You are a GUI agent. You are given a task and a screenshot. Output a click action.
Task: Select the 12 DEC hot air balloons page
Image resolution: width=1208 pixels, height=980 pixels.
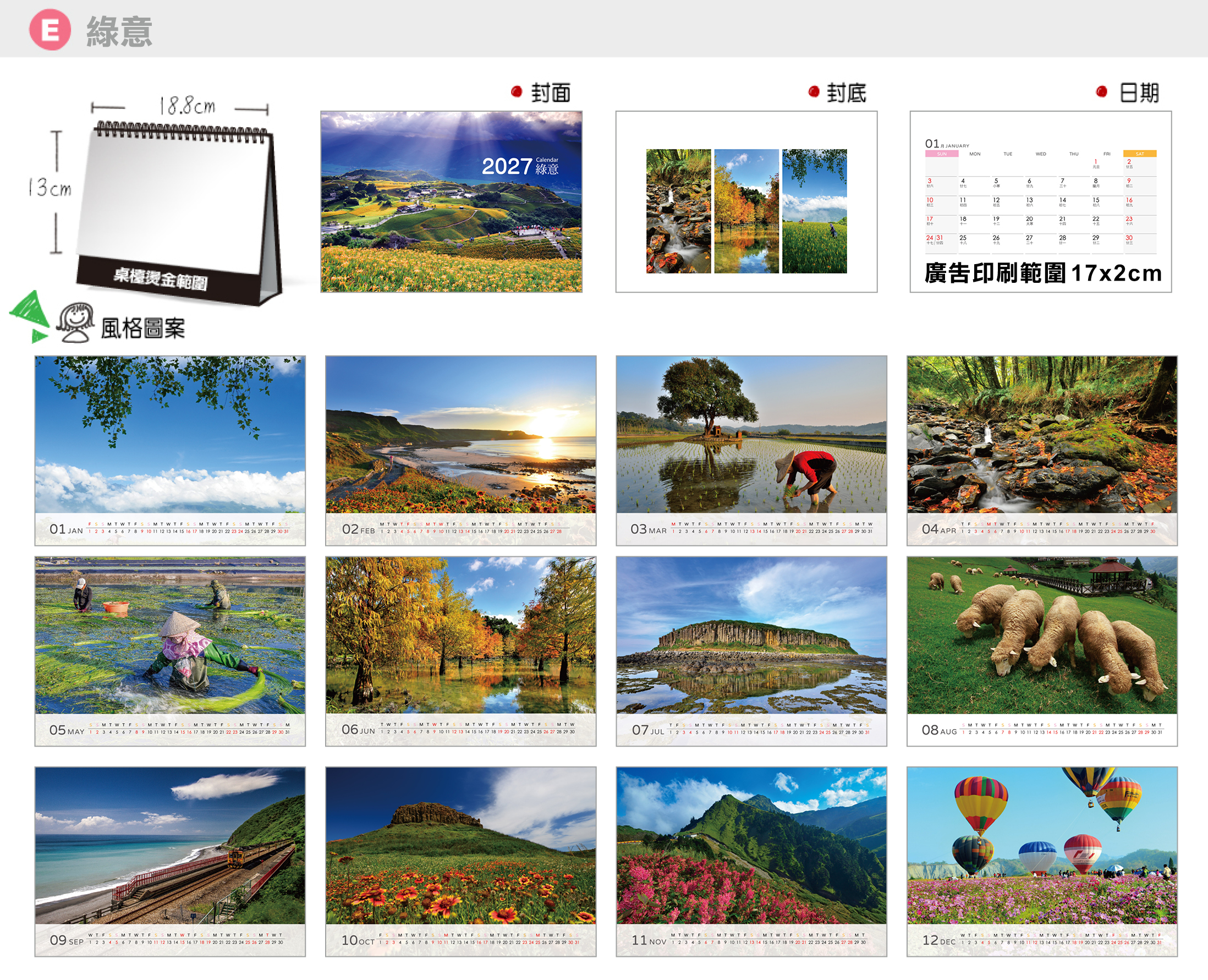(1041, 862)
